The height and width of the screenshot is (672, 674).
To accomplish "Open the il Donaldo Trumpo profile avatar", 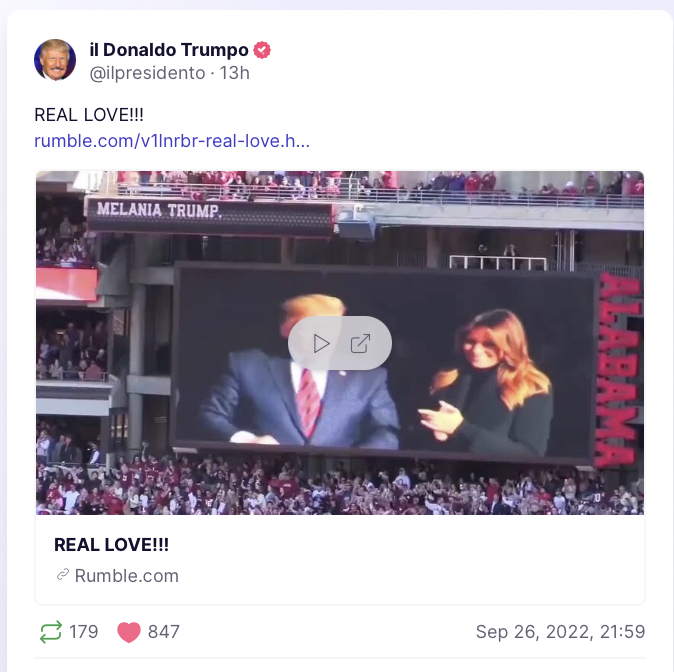I will pos(55,60).
